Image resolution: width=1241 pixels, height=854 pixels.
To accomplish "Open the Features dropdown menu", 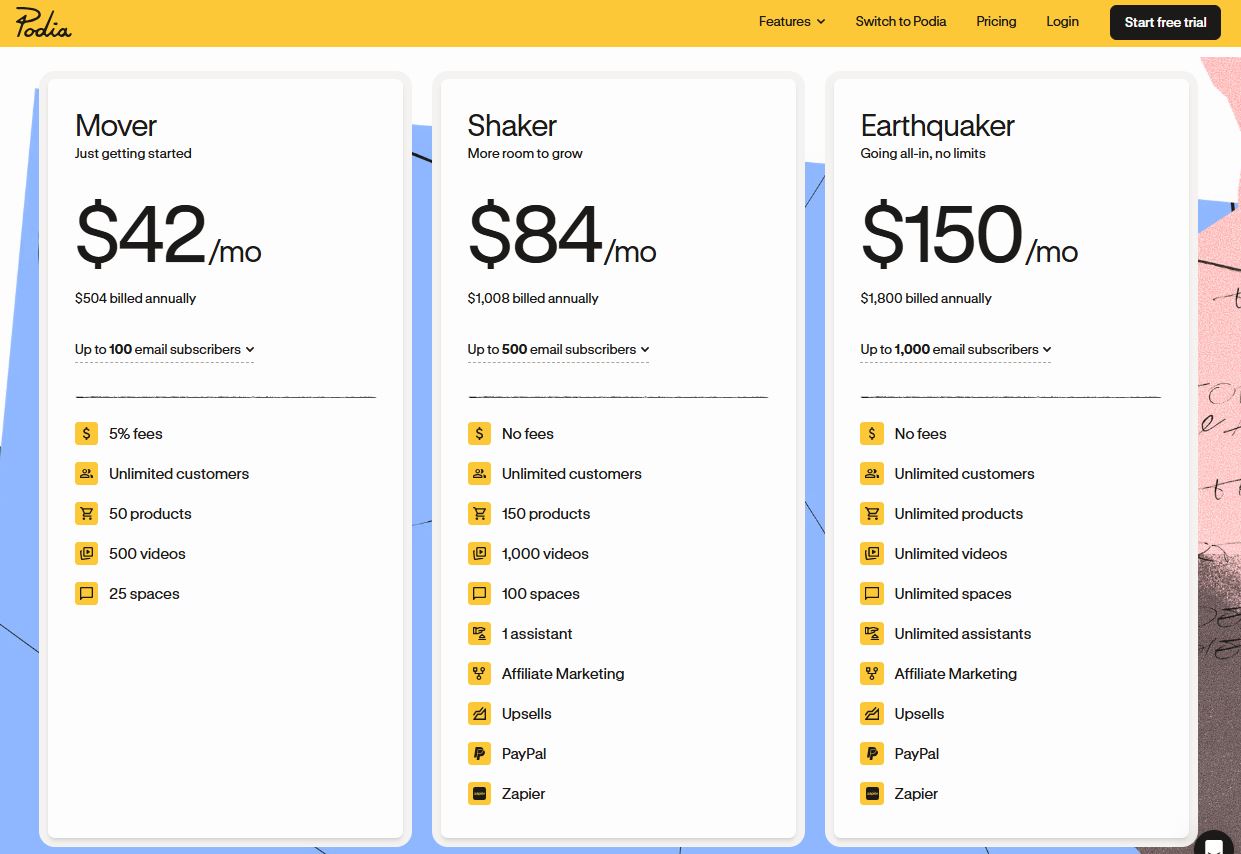I will (x=792, y=21).
